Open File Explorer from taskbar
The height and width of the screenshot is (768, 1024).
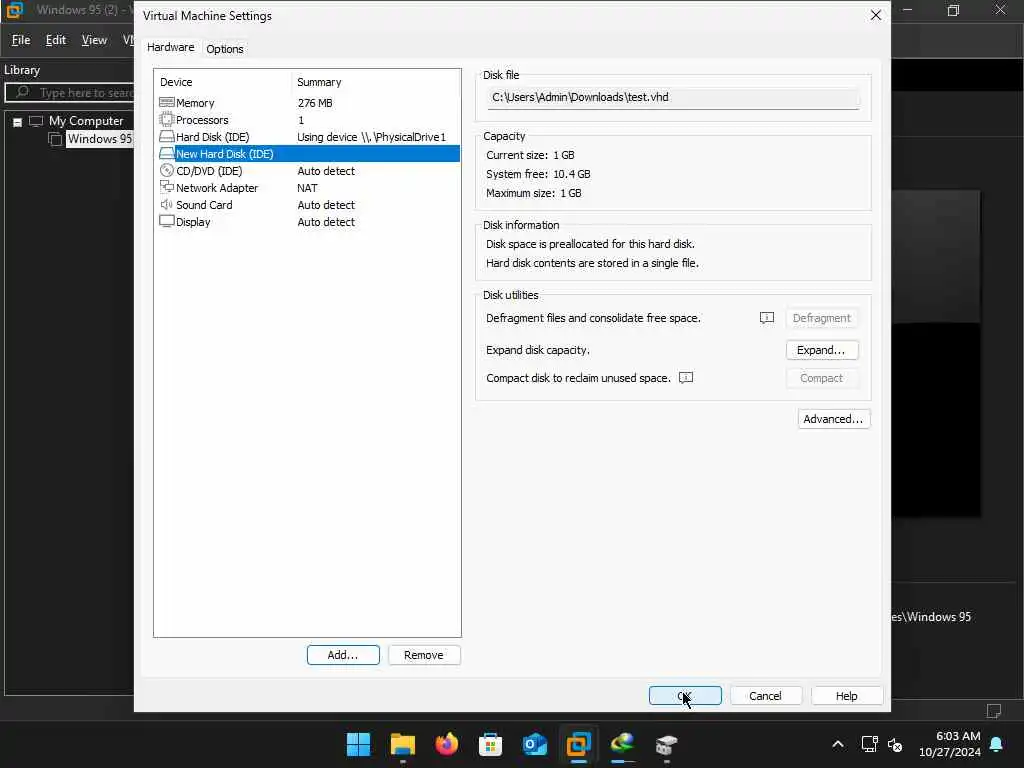[x=402, y=744]
